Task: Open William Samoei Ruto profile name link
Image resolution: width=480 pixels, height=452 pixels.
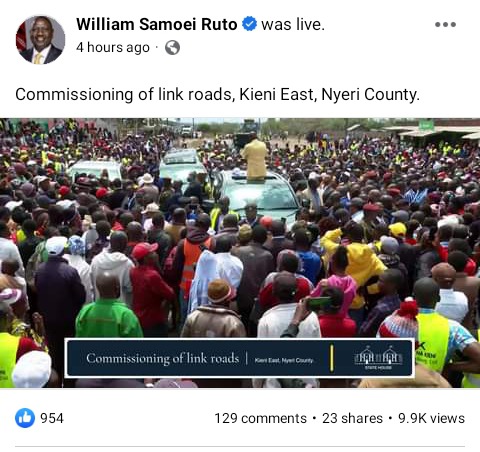Action: (157, 24)
